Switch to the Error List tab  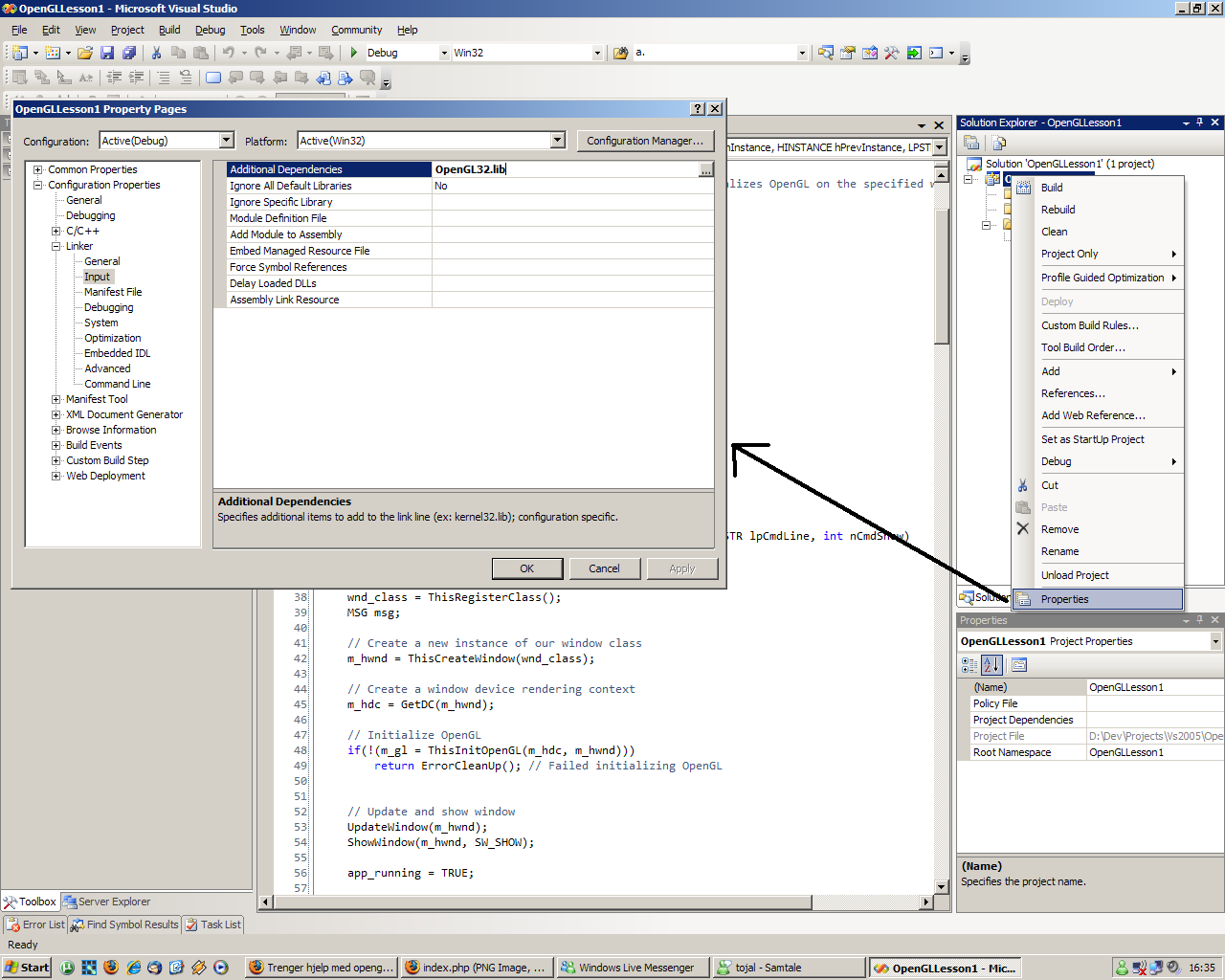tap(35, 924)
